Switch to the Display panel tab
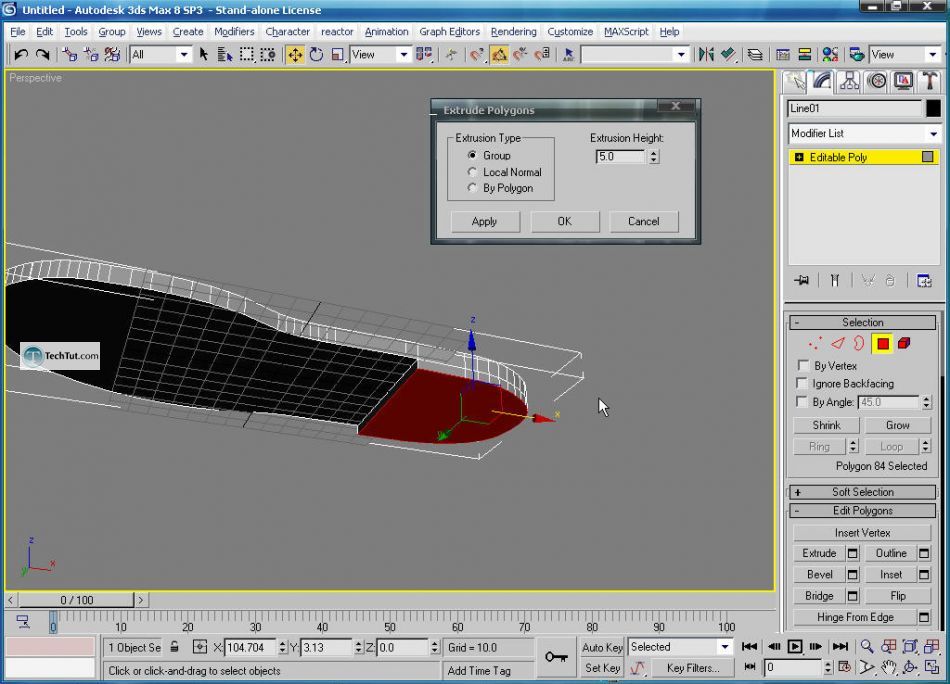Image resolution: width=950 pixels, height=684 pixels. tap(903, 81)
